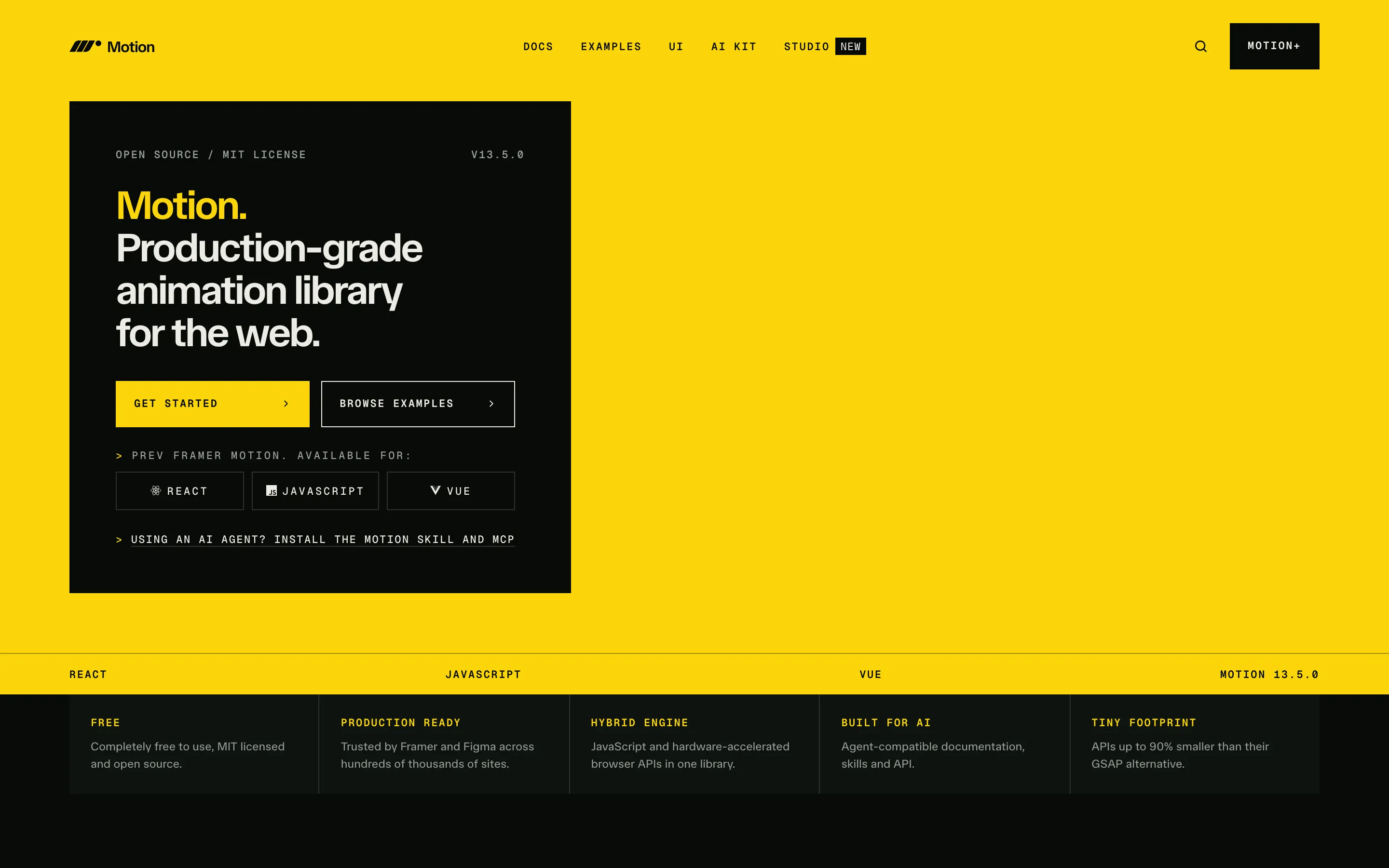Click the Prev Framer Motion available-for text
Screen dimensions: 1389x868
click(x=272, y=456)
